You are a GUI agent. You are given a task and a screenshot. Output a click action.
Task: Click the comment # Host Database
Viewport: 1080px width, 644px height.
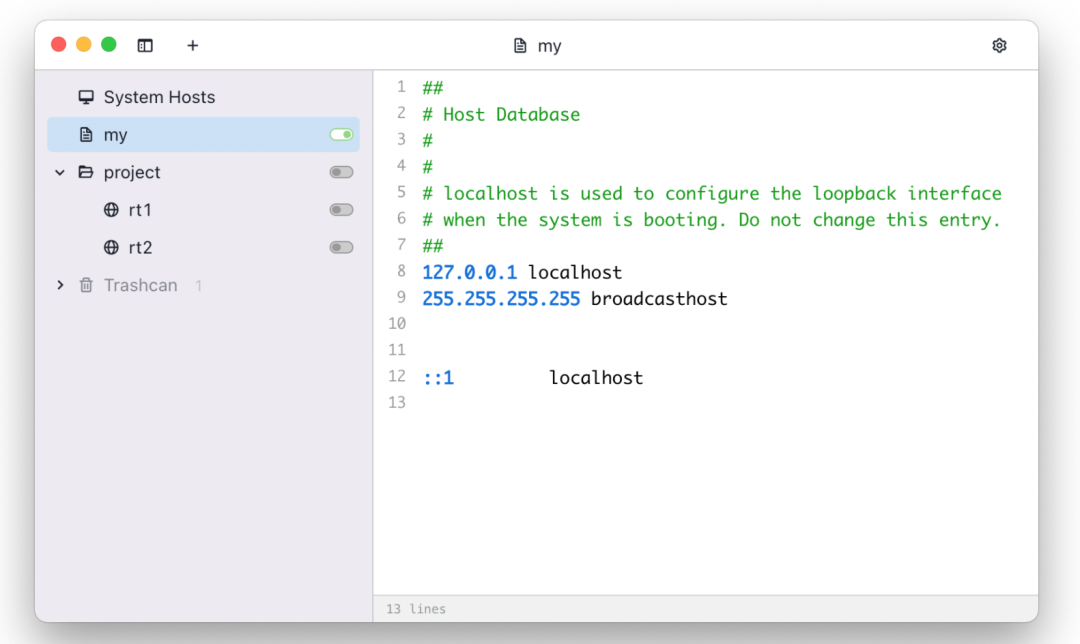point(501,114)
